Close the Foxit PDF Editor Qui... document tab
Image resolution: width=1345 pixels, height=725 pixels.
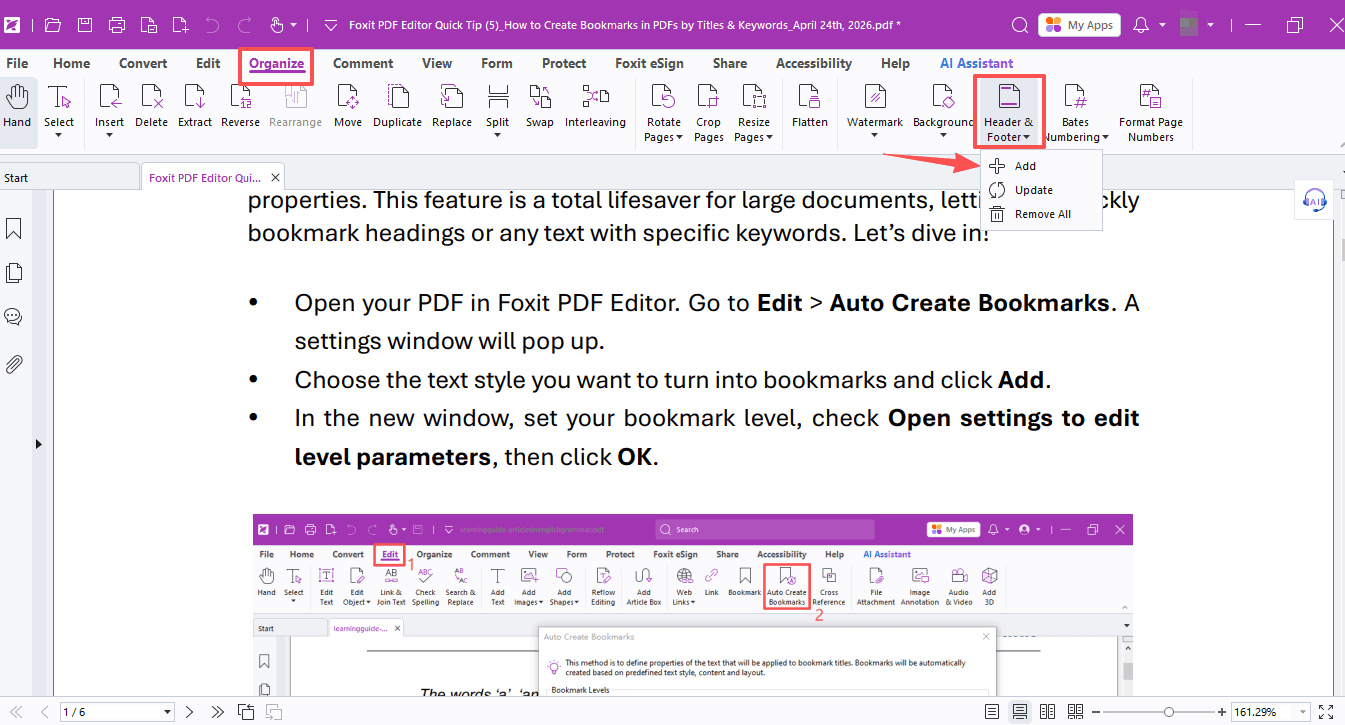(276, 178)
